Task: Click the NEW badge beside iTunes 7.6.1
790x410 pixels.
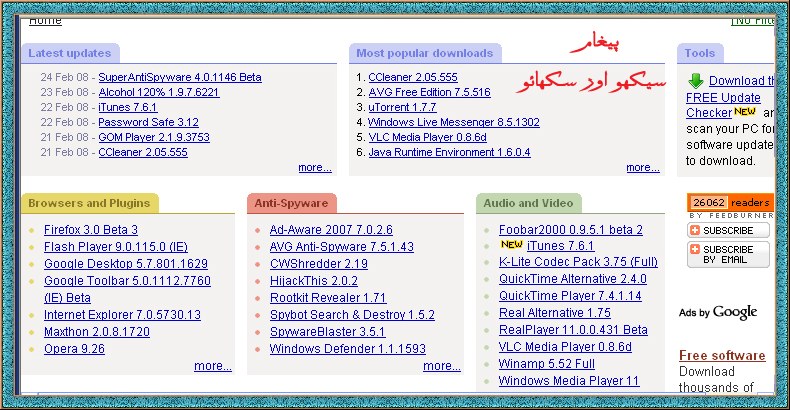Action: (511, 244)
